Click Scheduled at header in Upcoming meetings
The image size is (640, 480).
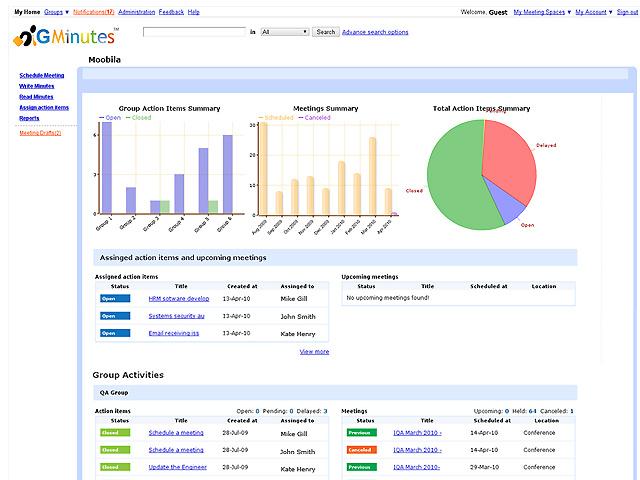click(489, 286)
